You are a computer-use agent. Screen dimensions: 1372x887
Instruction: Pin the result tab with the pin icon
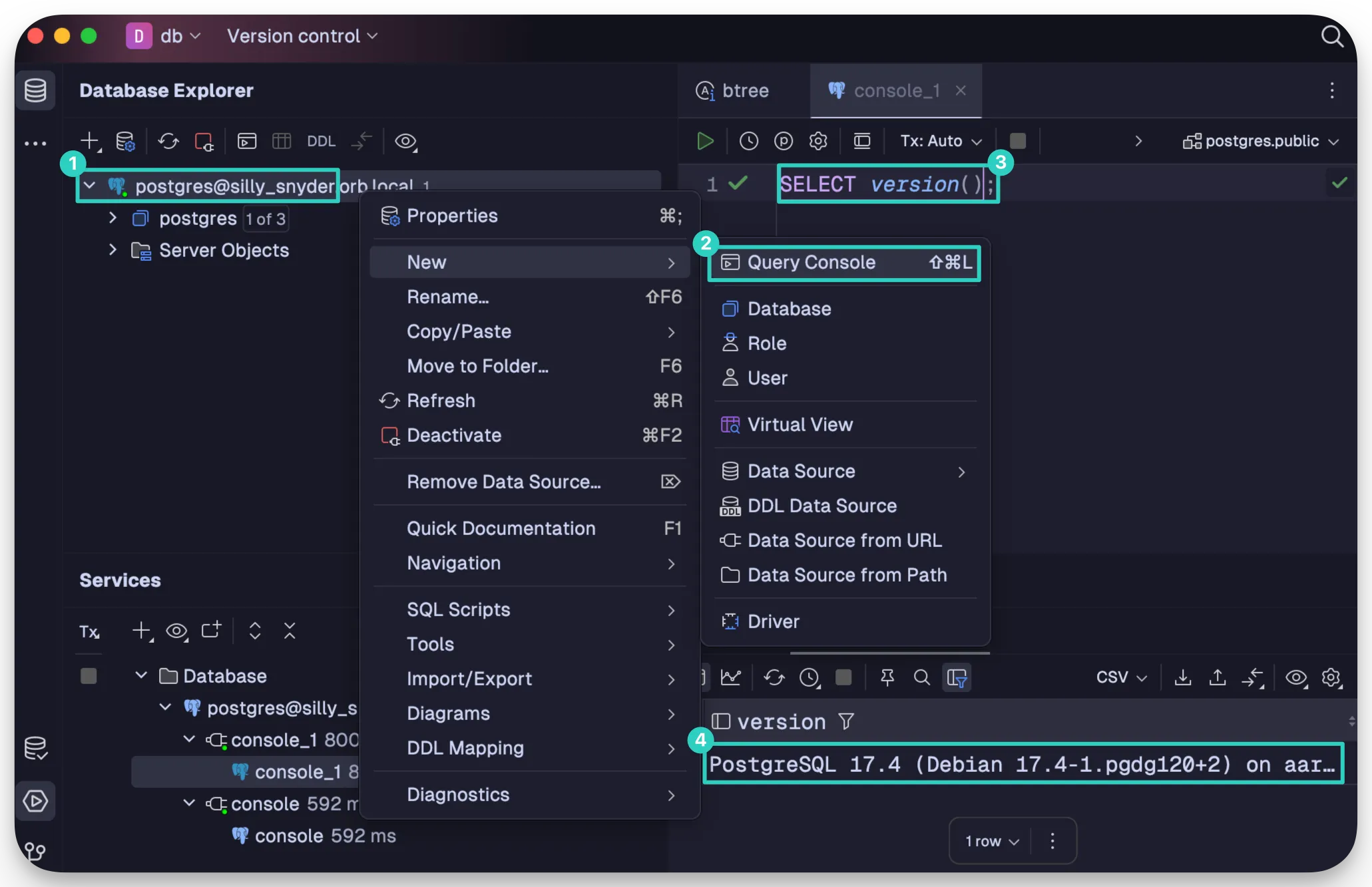887,677
